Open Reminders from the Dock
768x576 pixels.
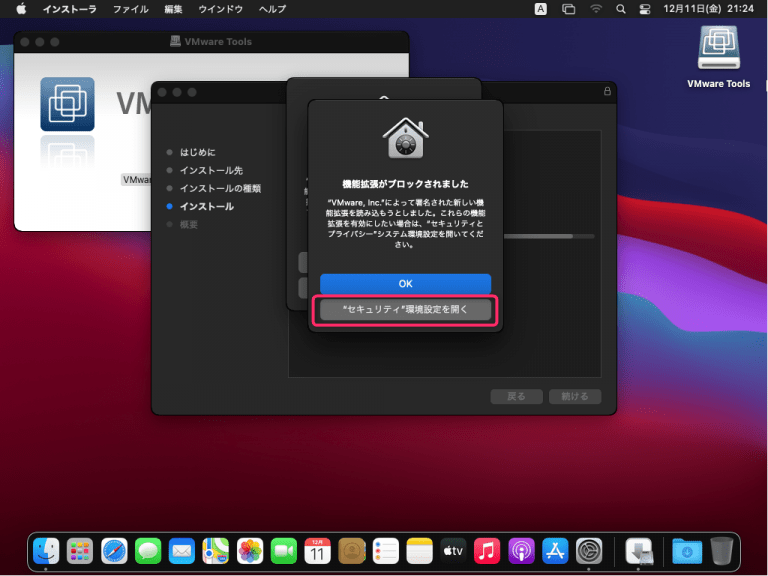385,551
